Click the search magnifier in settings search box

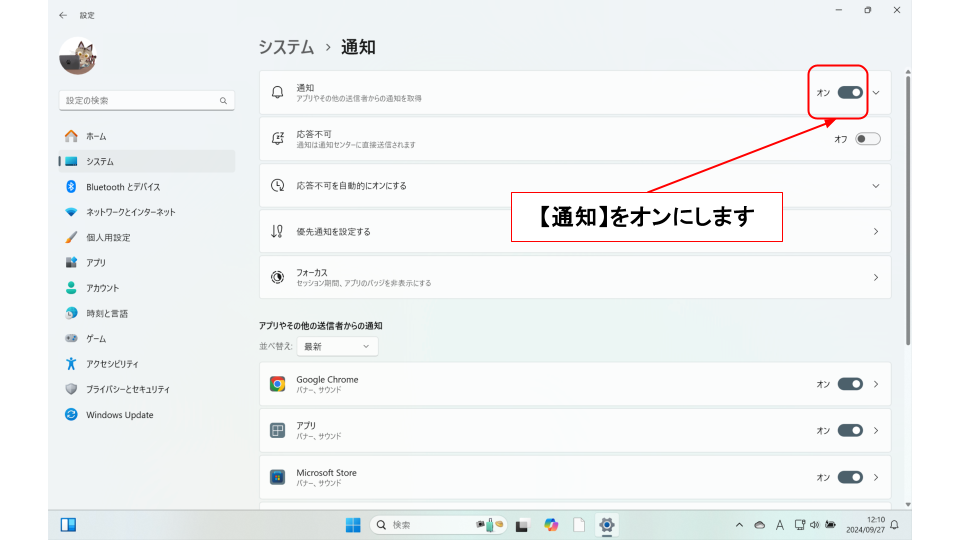223,101
